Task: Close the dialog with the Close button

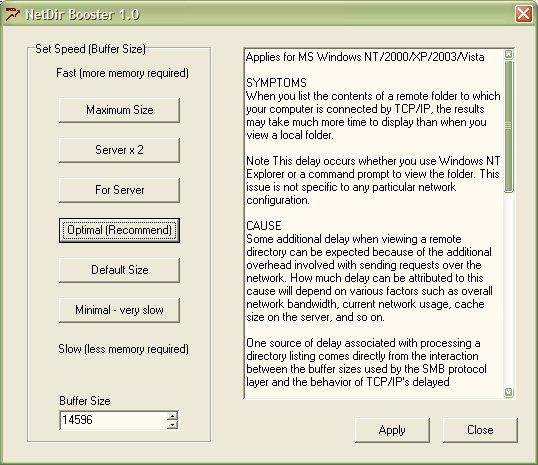Action: click(480, 430)
